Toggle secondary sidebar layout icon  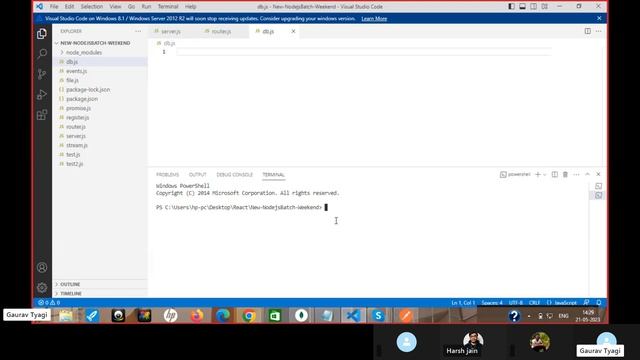pyautogui.click(x=533, y=7)
